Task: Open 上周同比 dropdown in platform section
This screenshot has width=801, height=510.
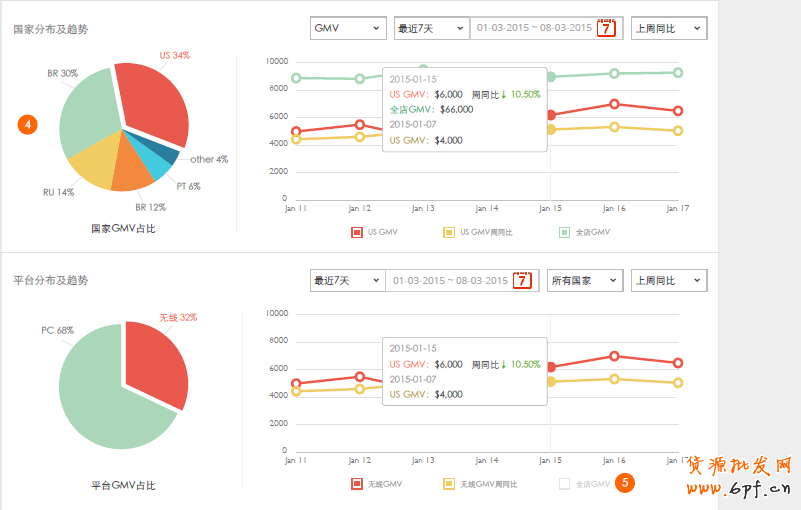Action: [668, 281]
